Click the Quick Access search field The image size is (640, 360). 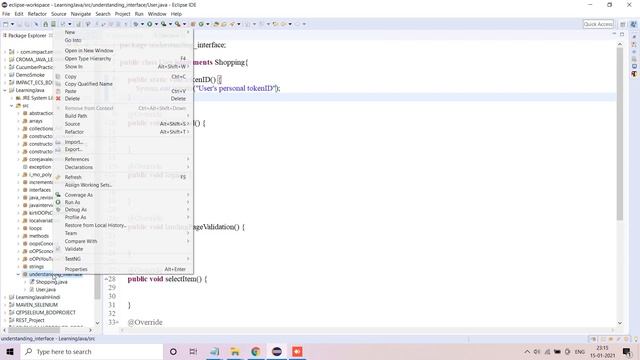598,24
